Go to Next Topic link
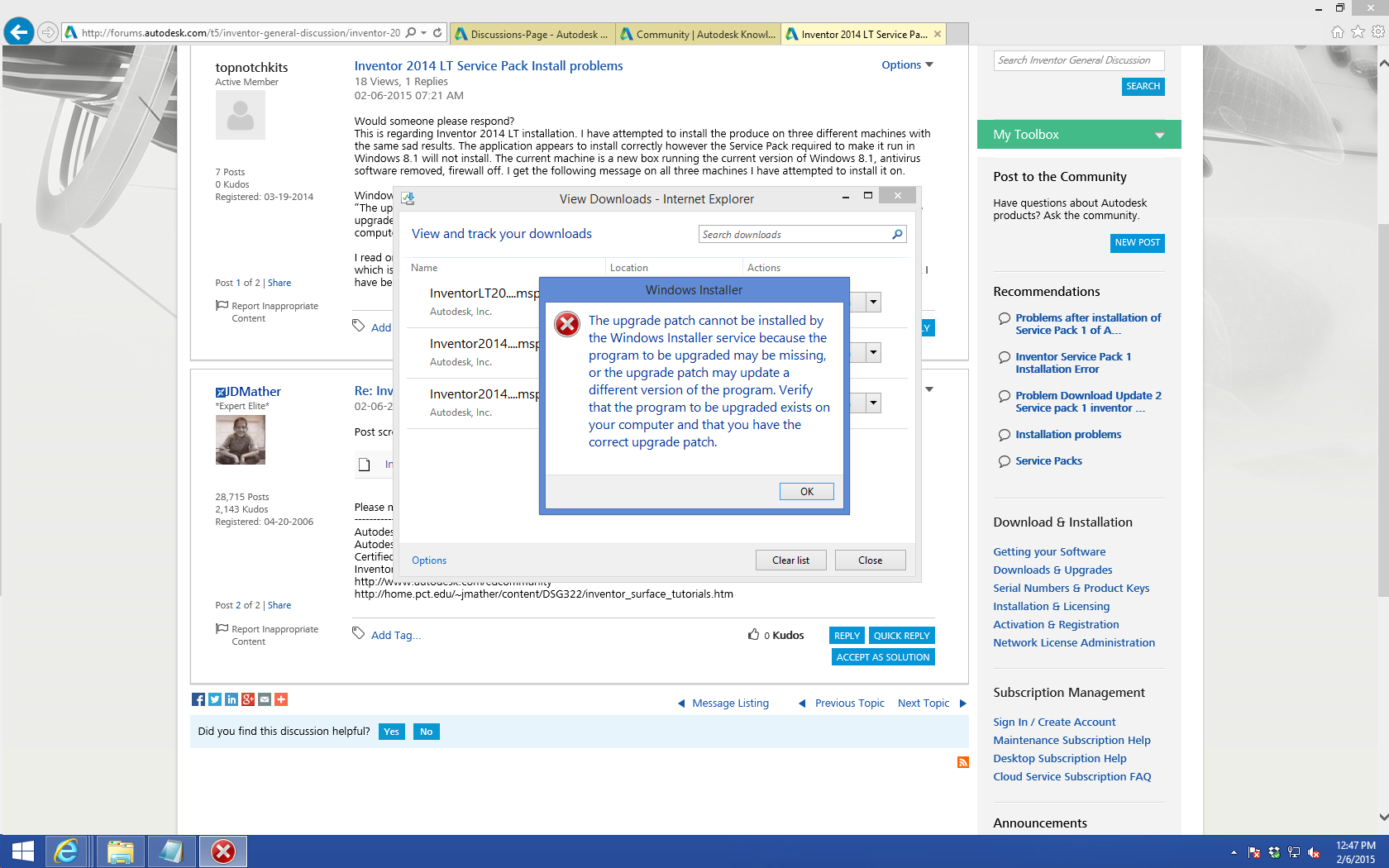Image resolution: width=1389 pixels, height=868 pixels. point(924,703)
